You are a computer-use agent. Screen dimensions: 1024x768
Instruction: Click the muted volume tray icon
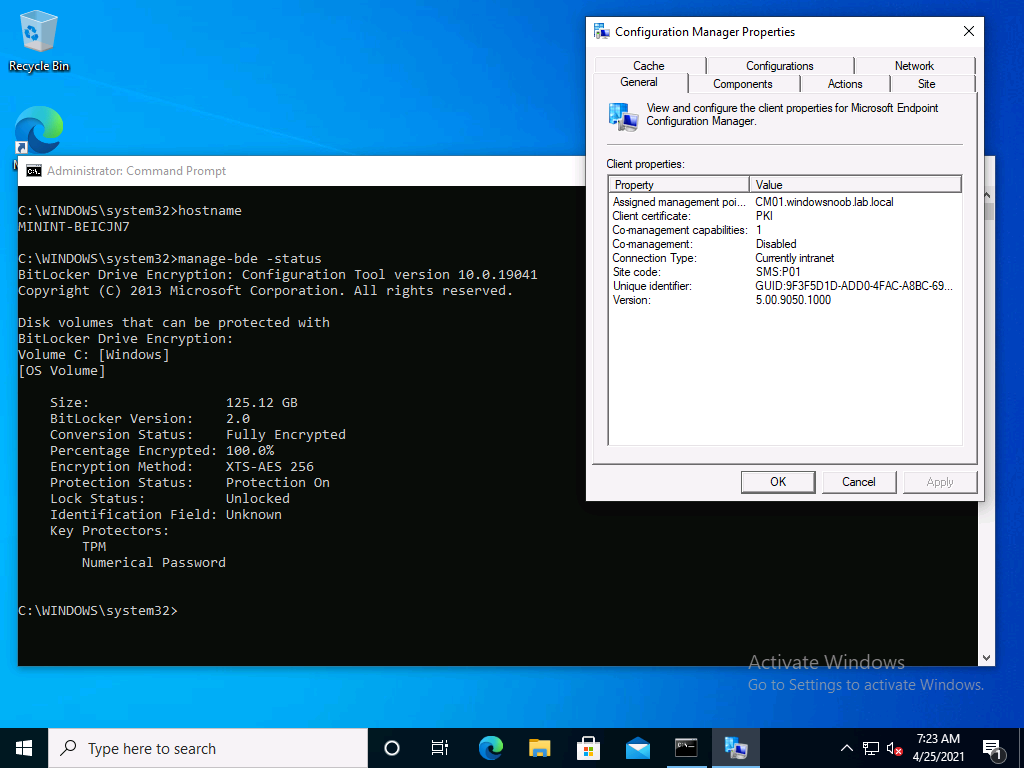tap(894, 748)
